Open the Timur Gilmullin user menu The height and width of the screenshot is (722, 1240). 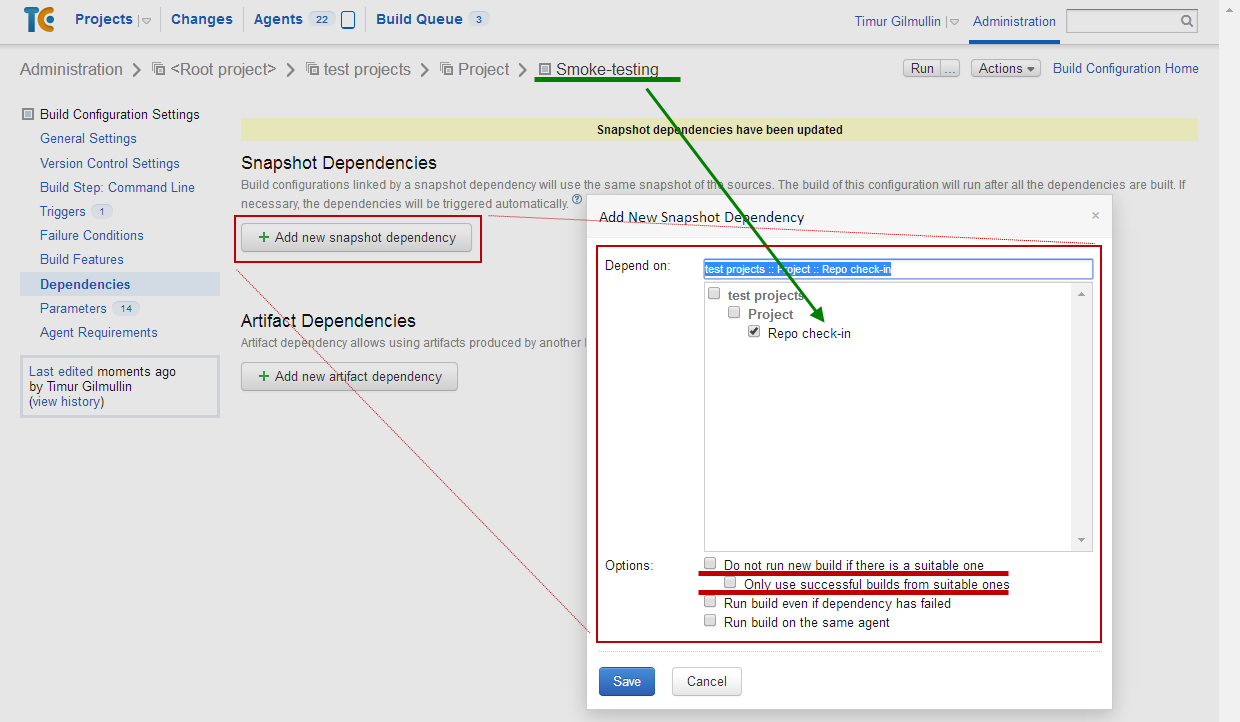pos(953,21)
